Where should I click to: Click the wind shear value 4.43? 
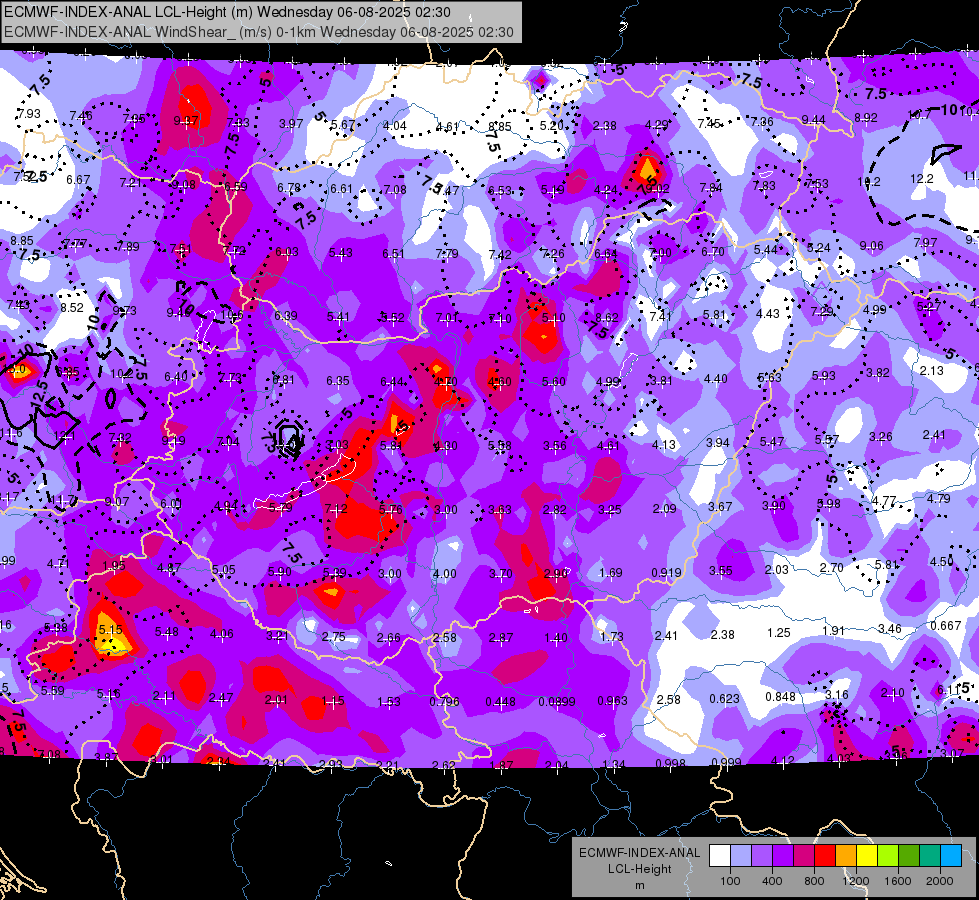coord(767,314)
